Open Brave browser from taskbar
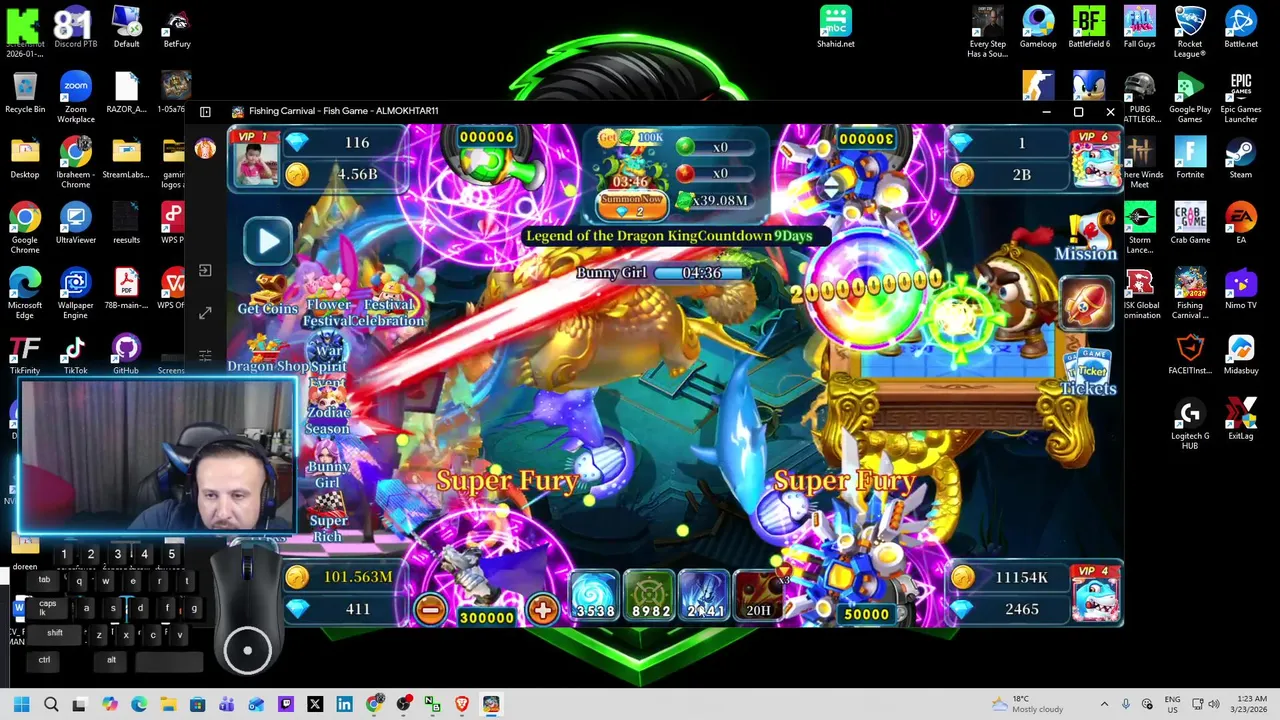This screenshot has height=720, width=1280. tap(461, 704)
